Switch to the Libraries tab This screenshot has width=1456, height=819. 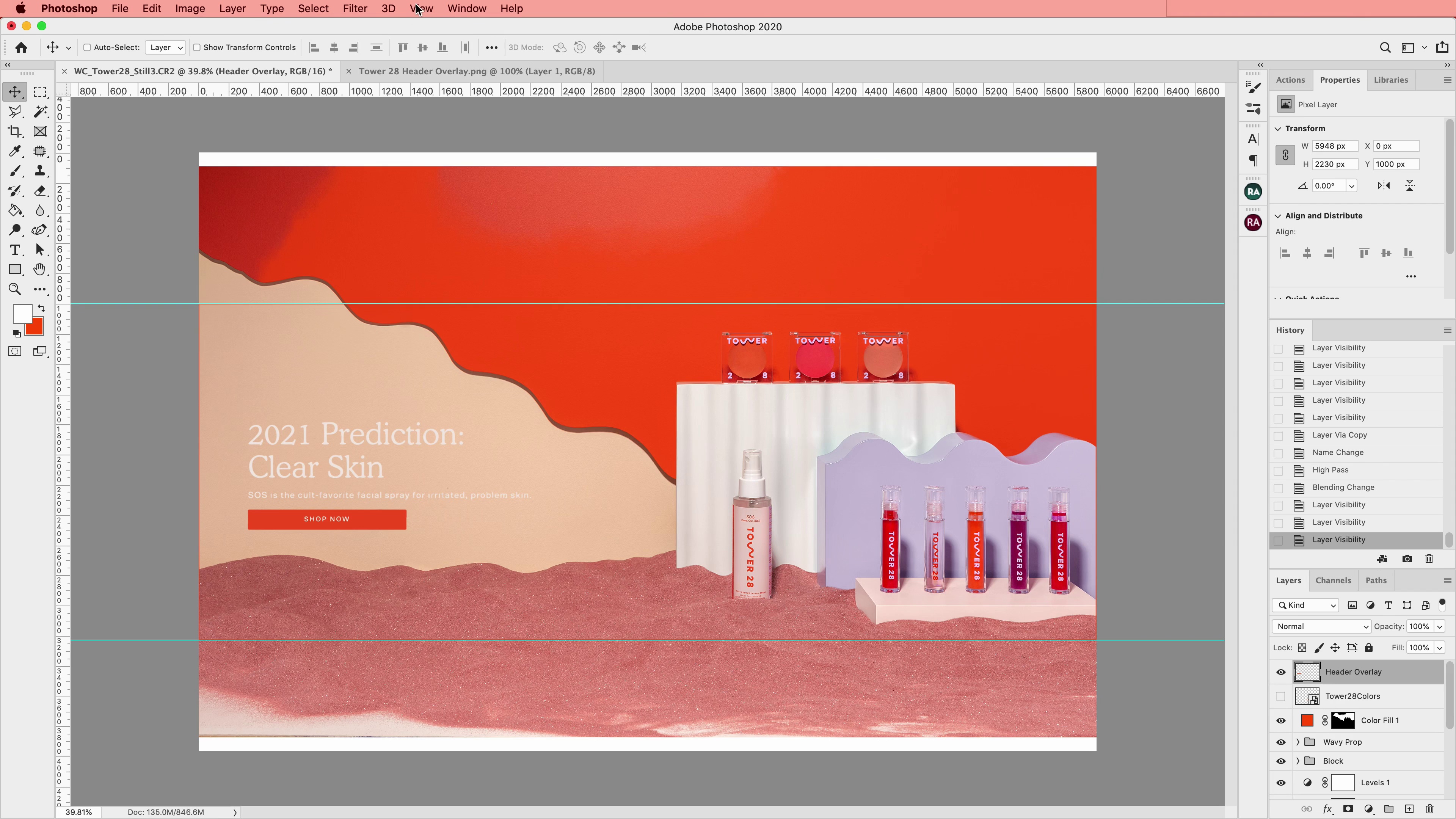coord(1390,80)
